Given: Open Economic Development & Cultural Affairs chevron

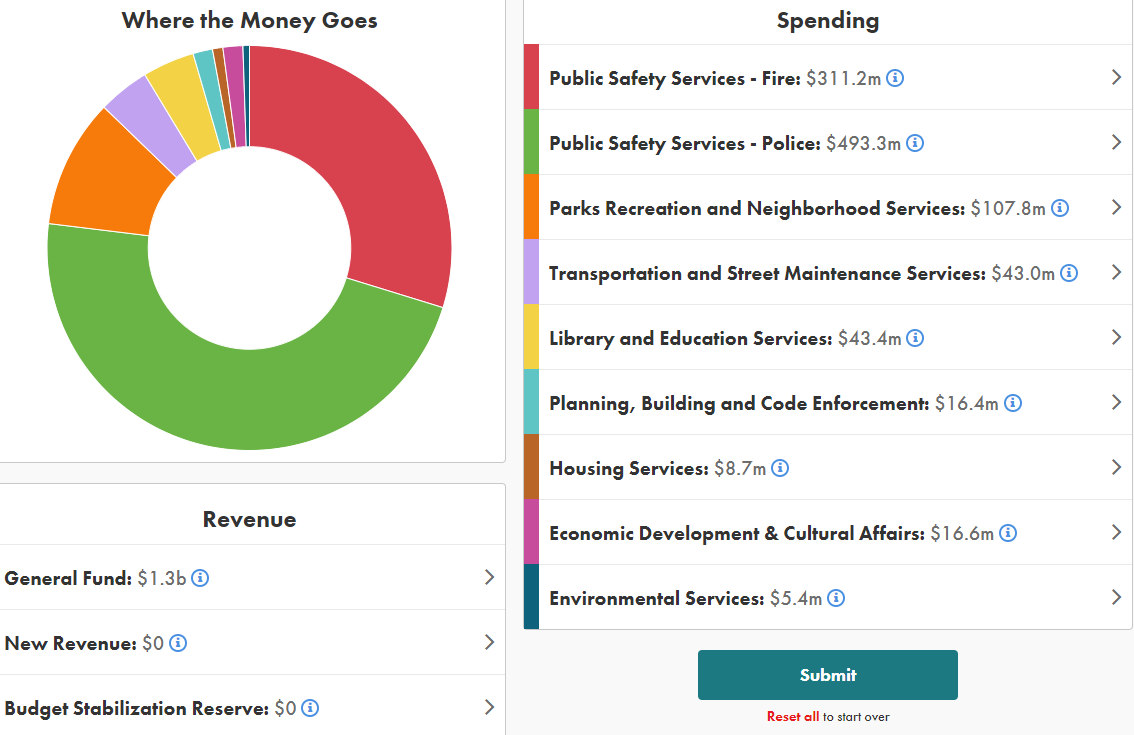Looking at the screenshot, I should tap(1116, 532).
